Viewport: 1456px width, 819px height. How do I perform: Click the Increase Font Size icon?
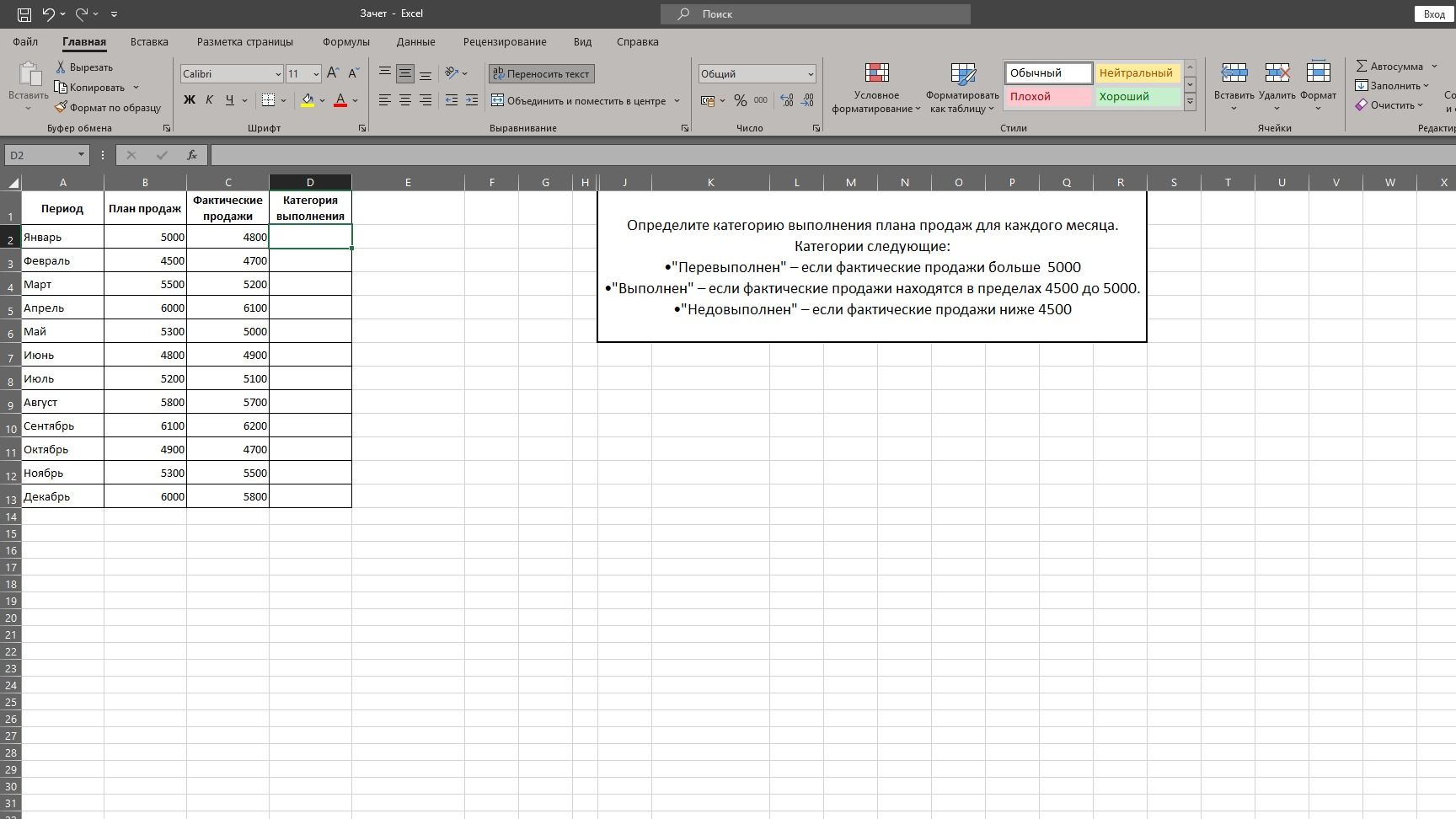pyautogui.click(x=333, y=73)
